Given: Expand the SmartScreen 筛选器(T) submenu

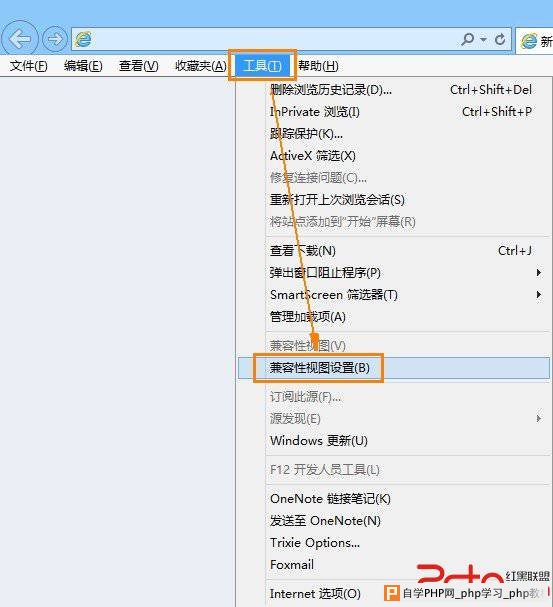Looking at the screenshot, I should pos(394,295).
